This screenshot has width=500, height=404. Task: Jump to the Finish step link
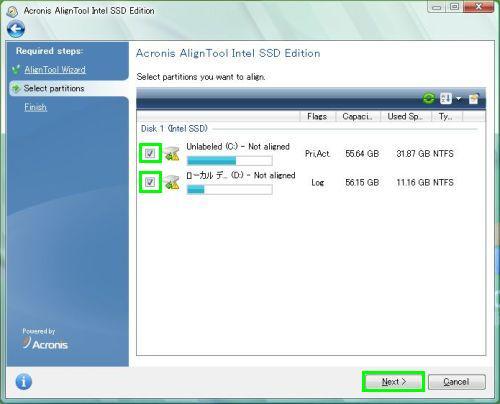[x=35, y=107]
